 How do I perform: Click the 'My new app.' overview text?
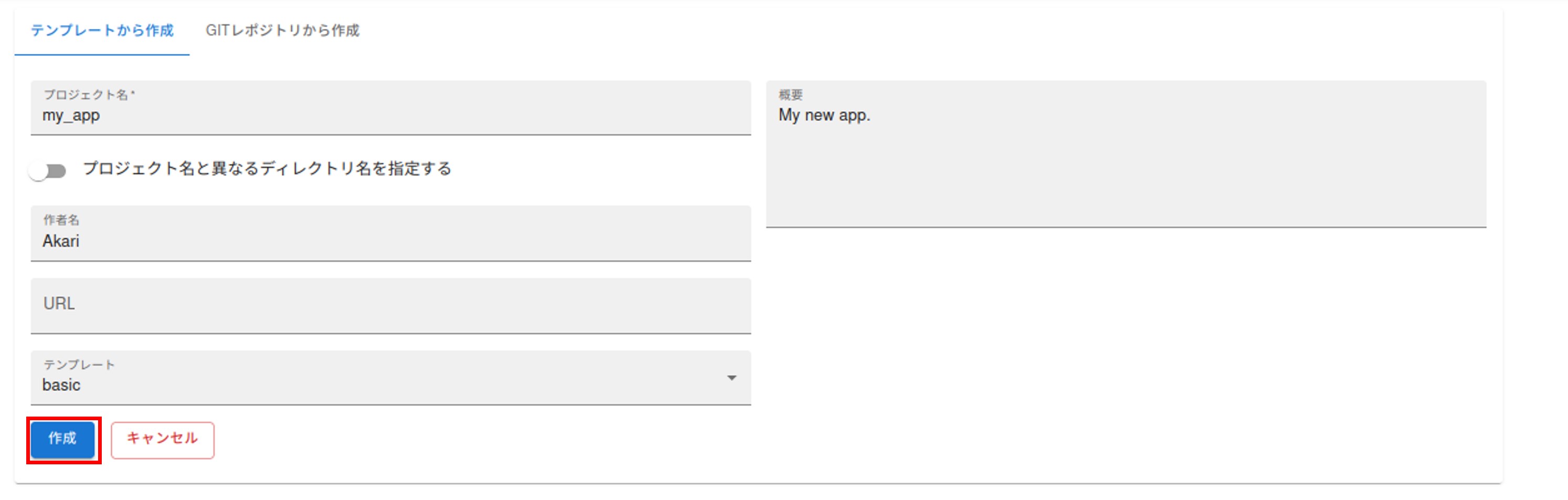824,116
